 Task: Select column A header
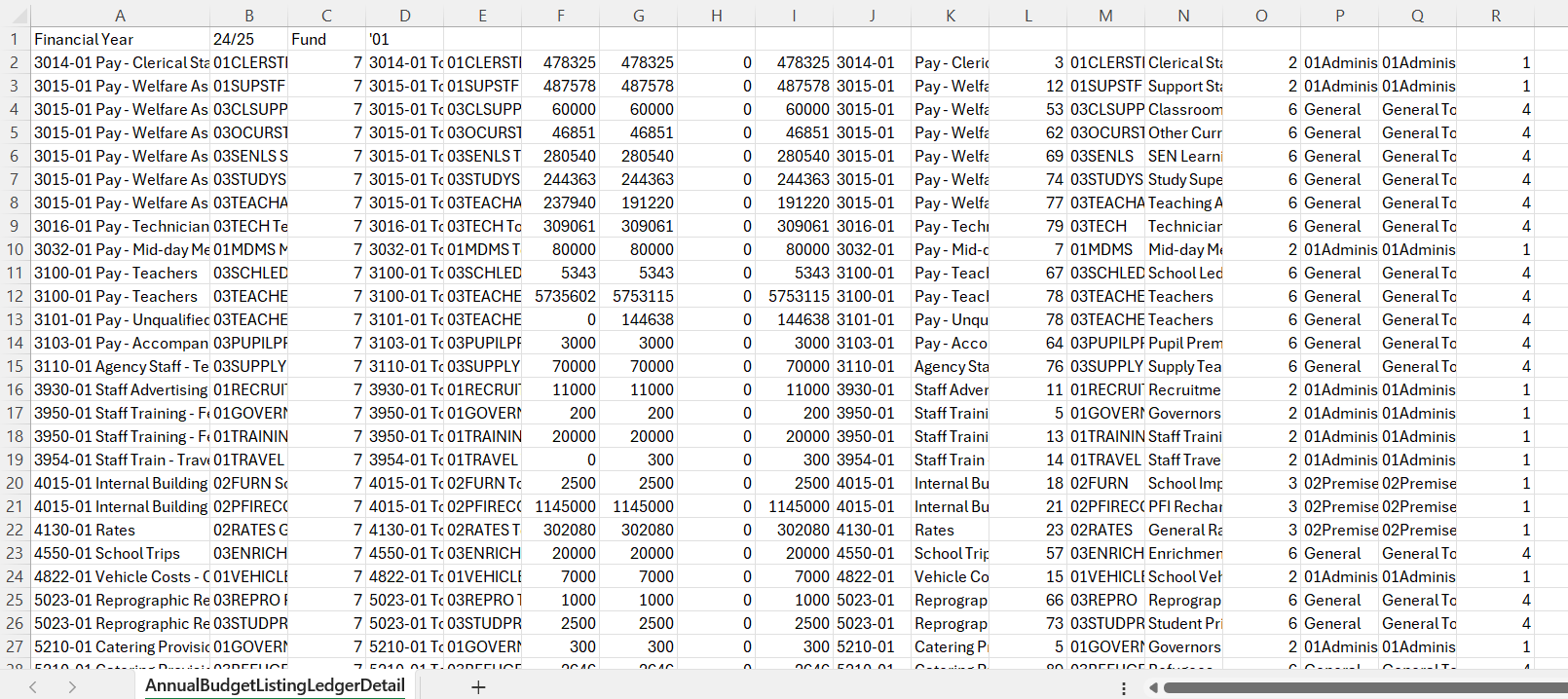pyautogui.click(x=120, y=16)
